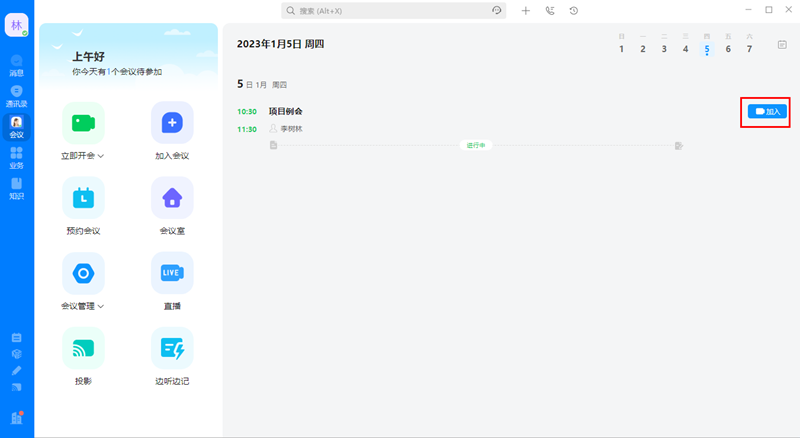Click organizer name 李树林

click(x=291, y=129)
